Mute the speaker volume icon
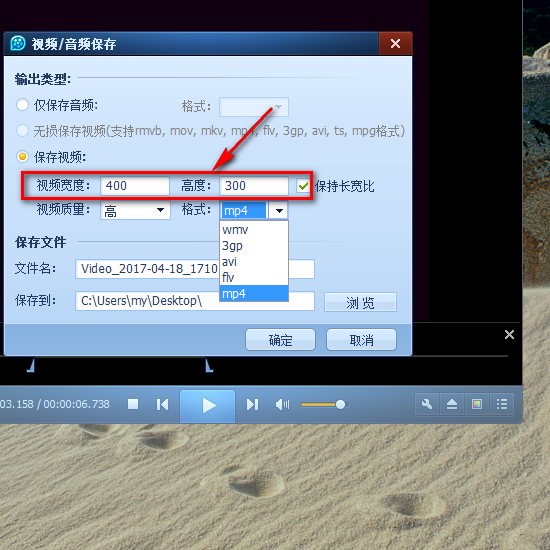Image resolution: width=550 pixels, height=550 pixels. pyautogui.click(x=282, y=404)
